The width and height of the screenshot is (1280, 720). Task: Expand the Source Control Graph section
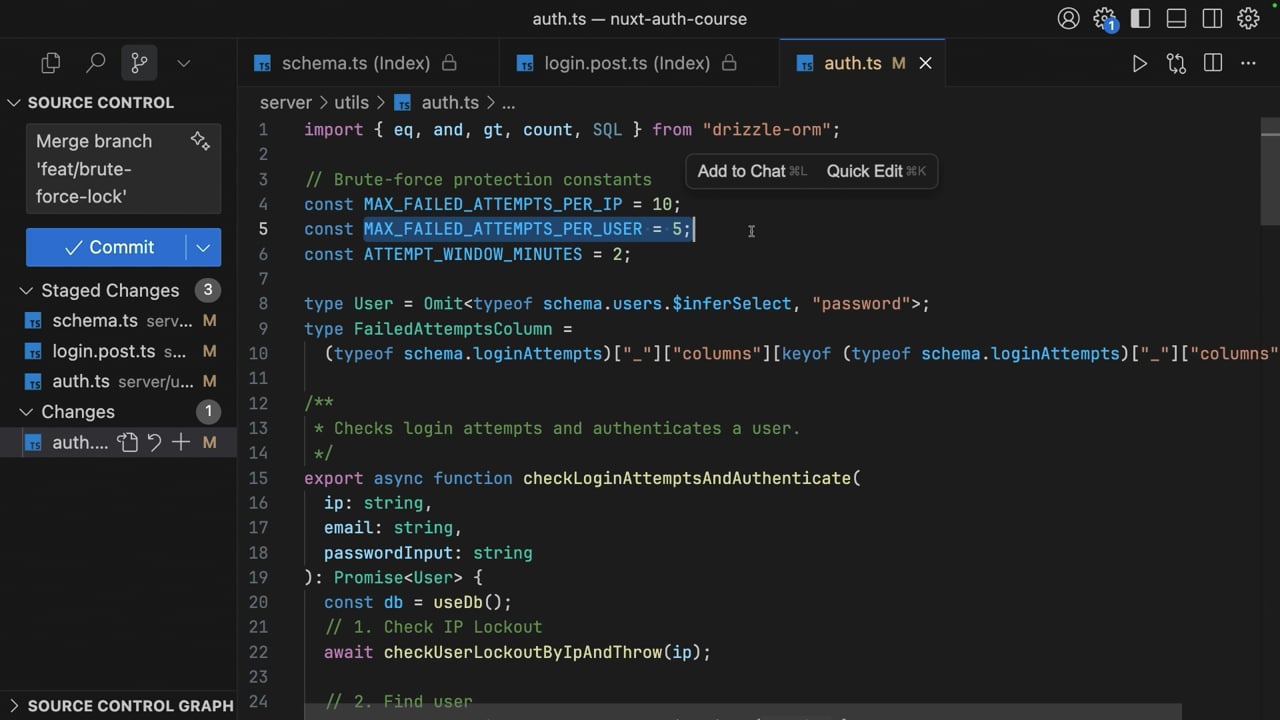[14, 705]
